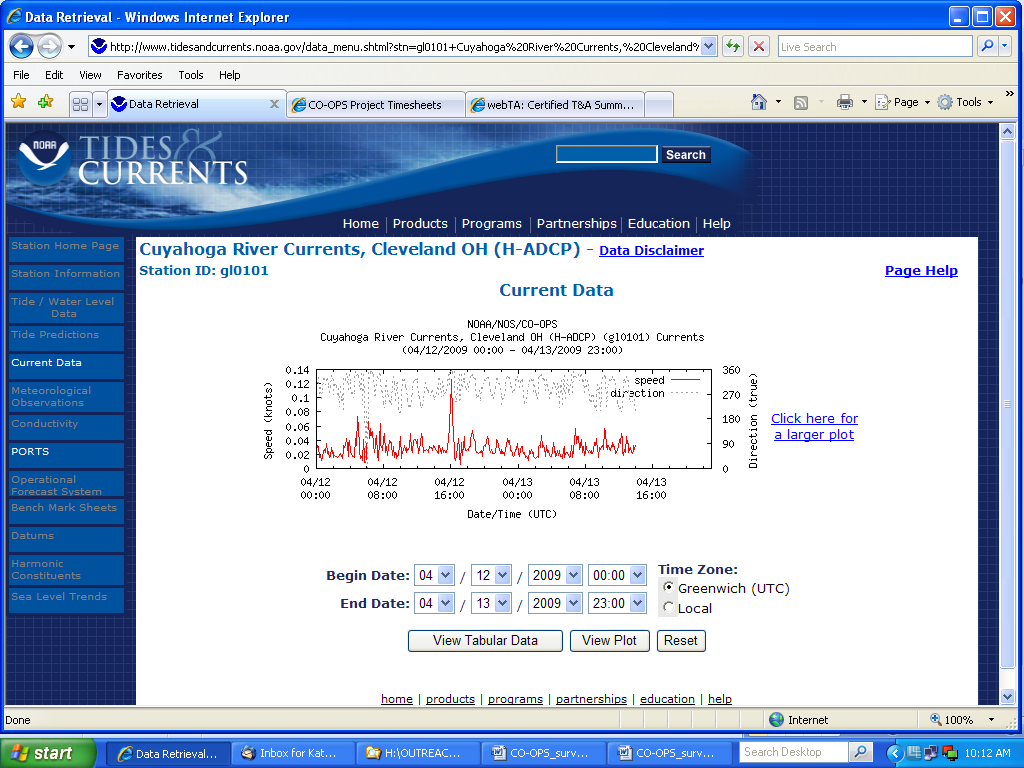The height and width of the screenshot is (768, 1024).
Task: Open the Quick Tabs grid icon
Action: pos(80,104)
